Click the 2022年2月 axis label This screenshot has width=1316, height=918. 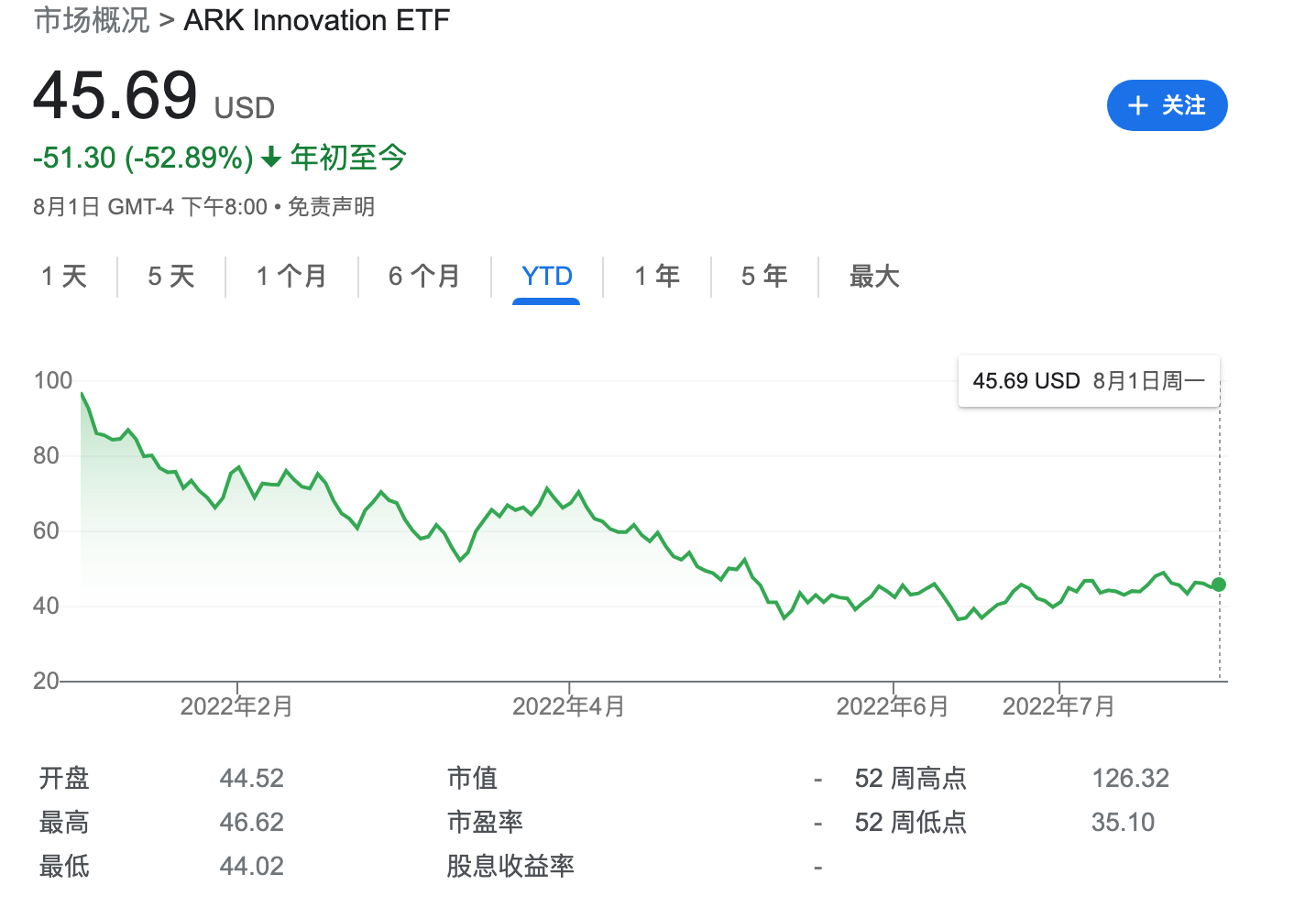click(x=236, y=706)
